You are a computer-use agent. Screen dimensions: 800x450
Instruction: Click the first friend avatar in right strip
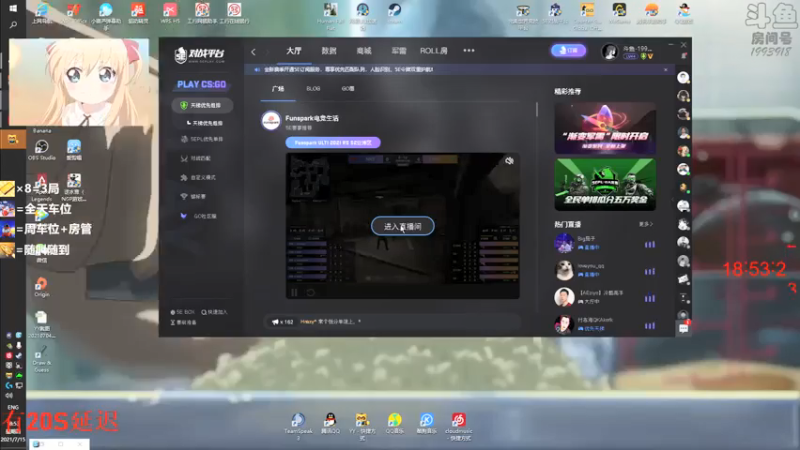(x=683, y=78)
